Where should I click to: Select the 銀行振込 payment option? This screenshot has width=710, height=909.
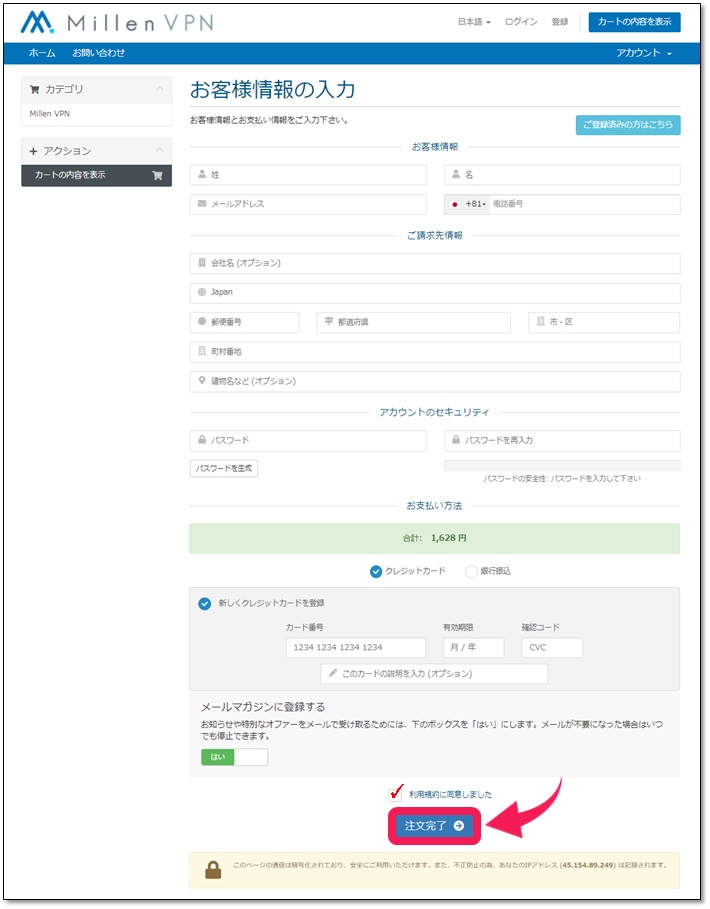[x=471, y=572]
